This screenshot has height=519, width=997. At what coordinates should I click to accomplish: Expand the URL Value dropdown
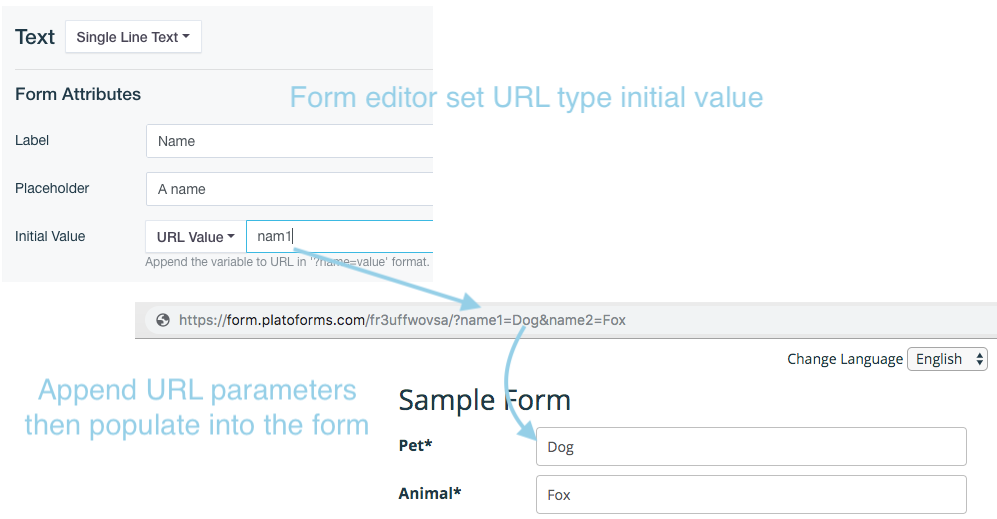pyautogui.click(x=195, y=237)
